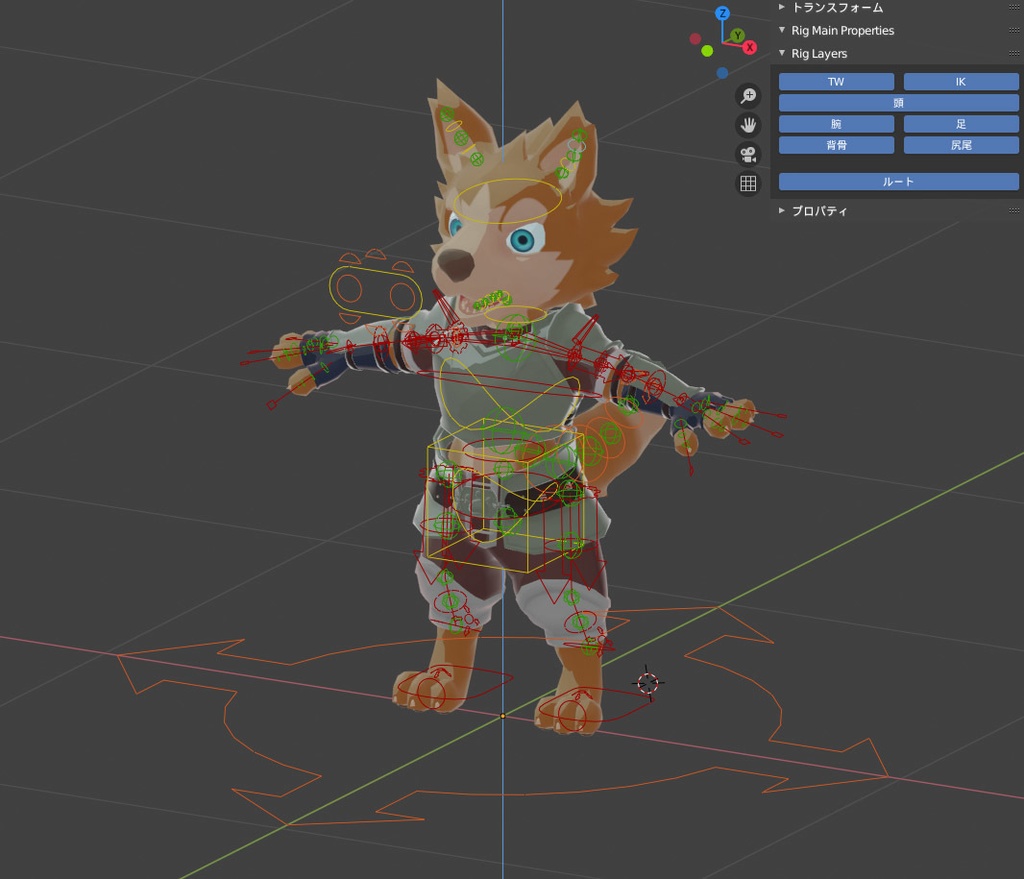Image resolution: width=1024 pixels, height=879 pixels.
Task: Toggle the 足 rig layer
Action: click(x=961, y=124)
